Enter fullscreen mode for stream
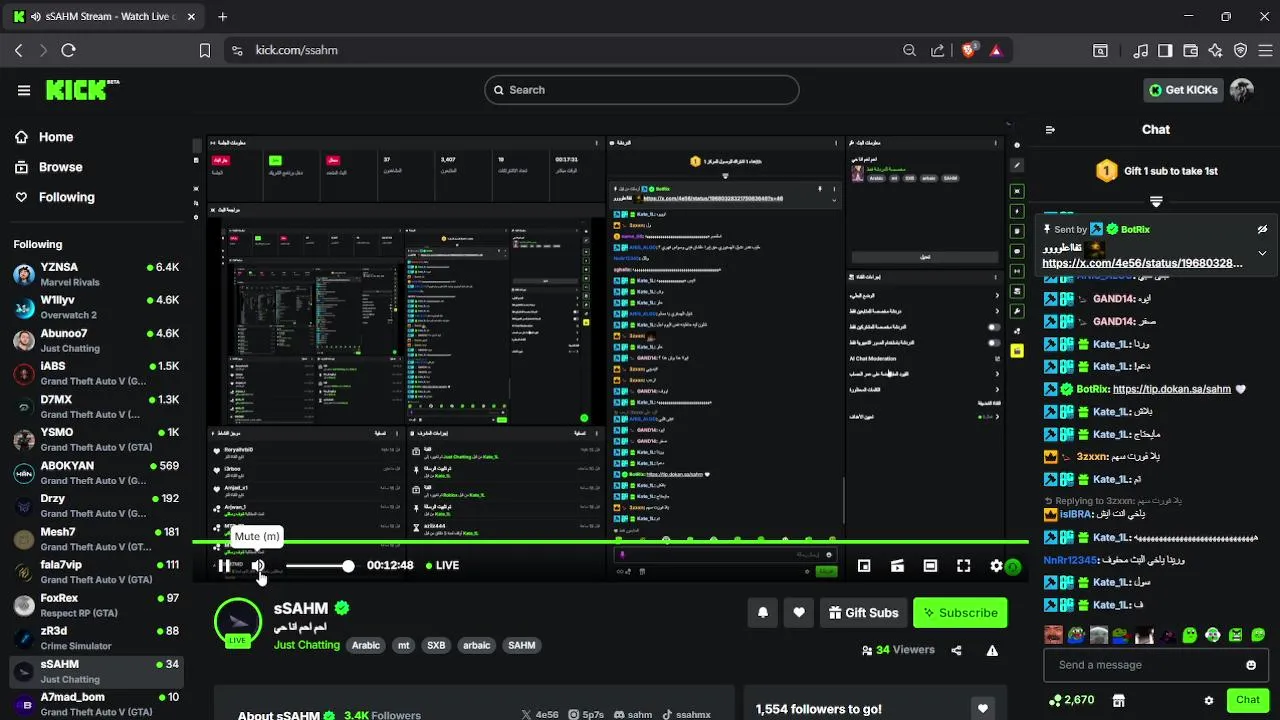The image size is (1280, 720). tap(963, 566)
